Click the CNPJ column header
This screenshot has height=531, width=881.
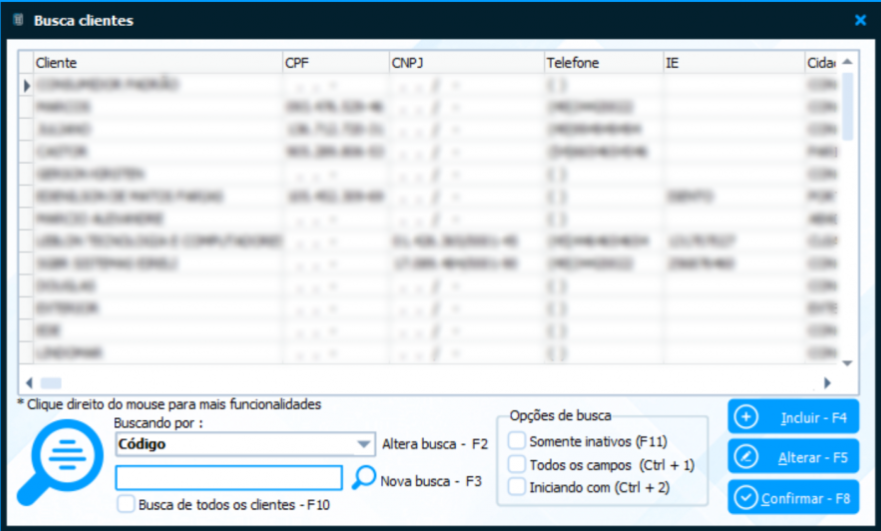click(464, 62)
